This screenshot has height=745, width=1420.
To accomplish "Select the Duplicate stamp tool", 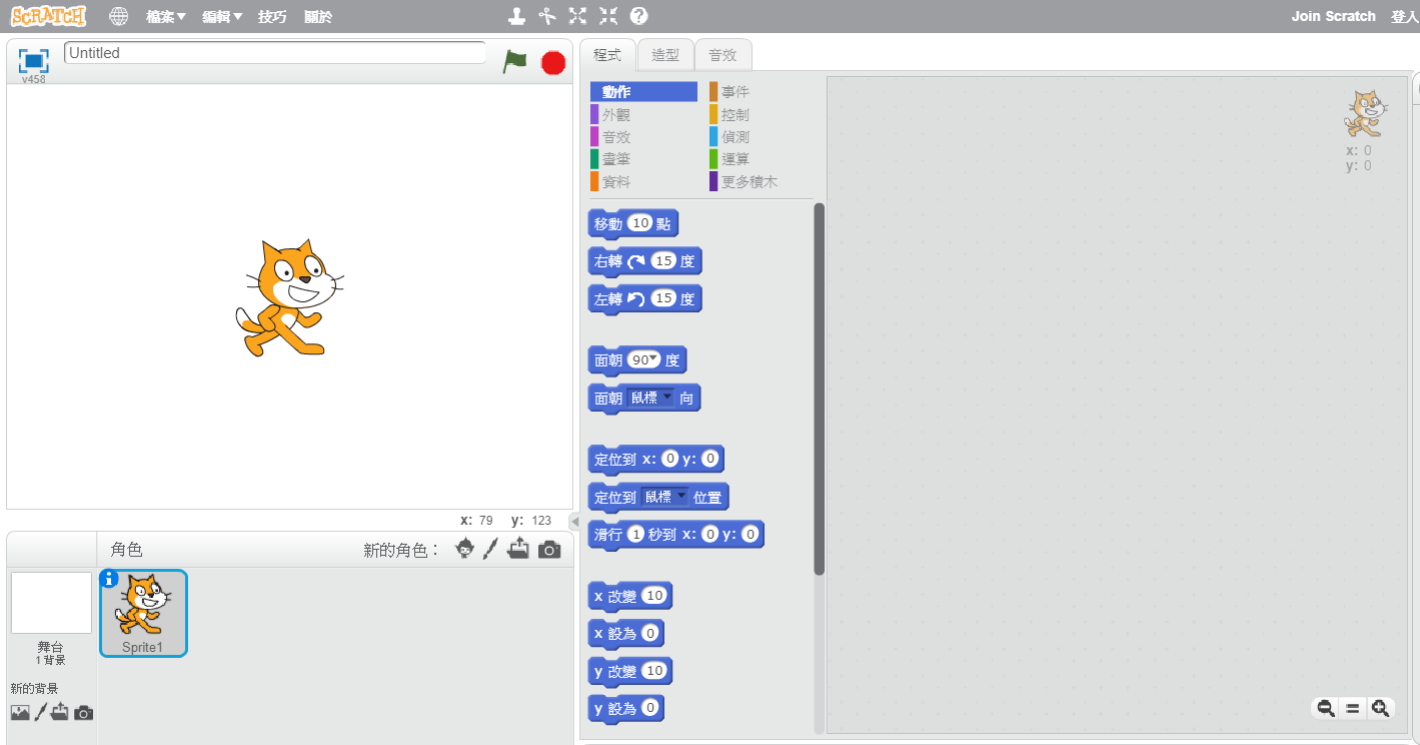I will point(516,16).
